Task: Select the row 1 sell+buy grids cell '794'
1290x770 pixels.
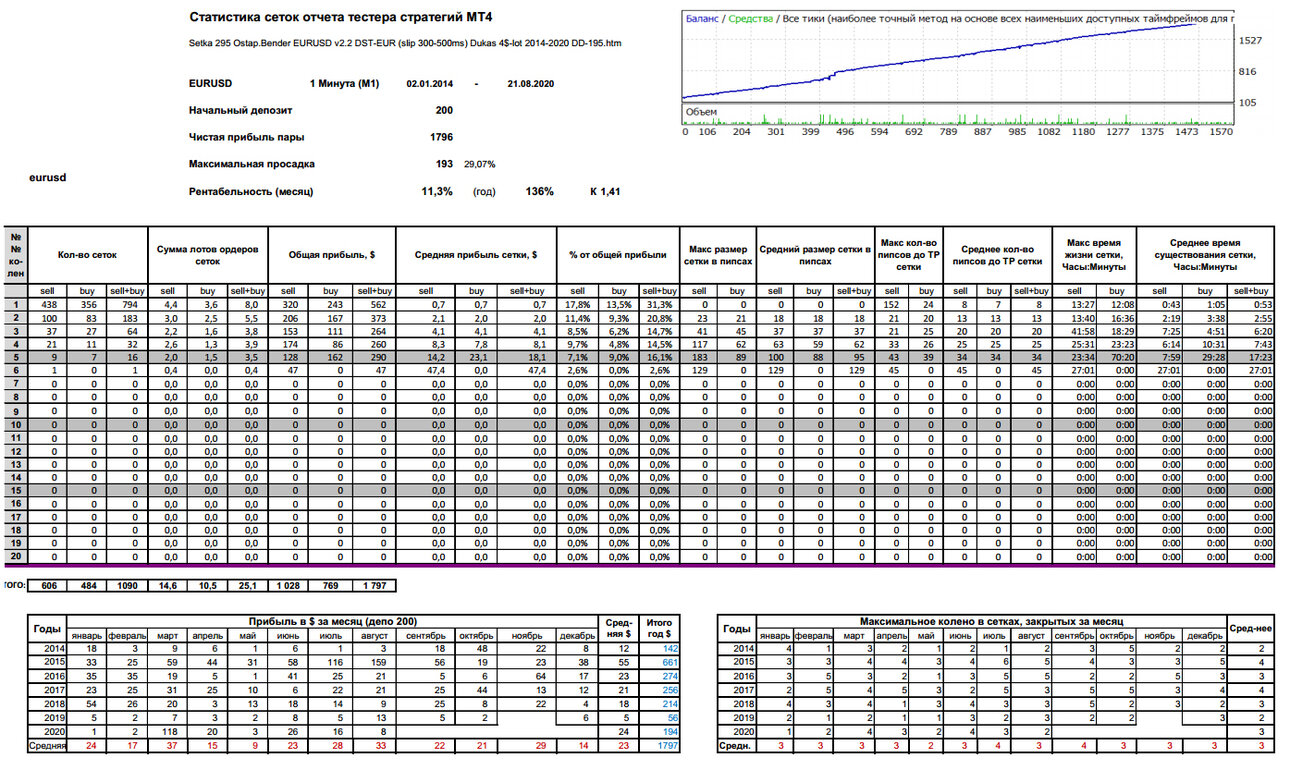Action: [x=127, y=304]
